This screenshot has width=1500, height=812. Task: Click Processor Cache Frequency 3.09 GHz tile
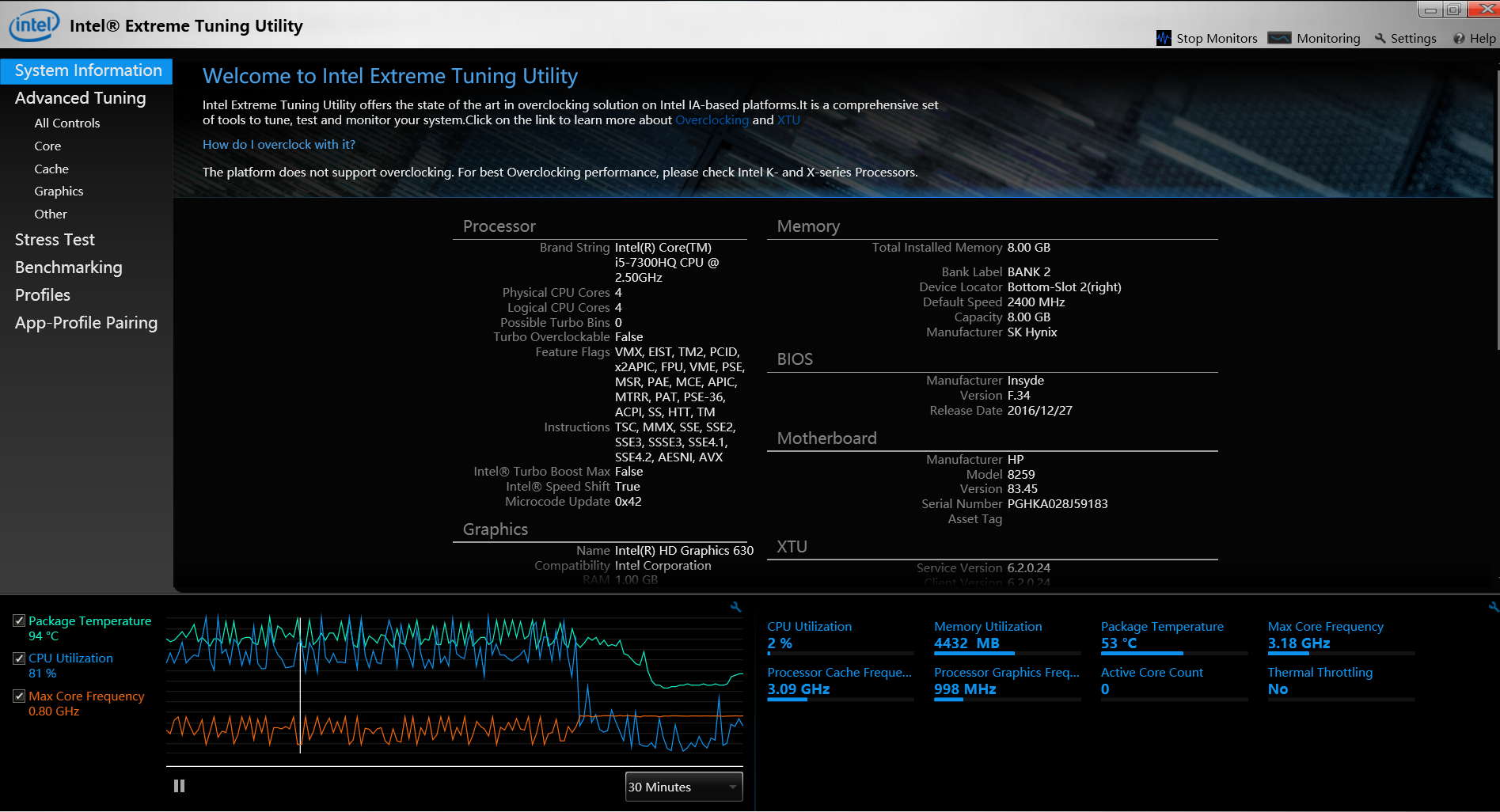[x=840, y=682]
